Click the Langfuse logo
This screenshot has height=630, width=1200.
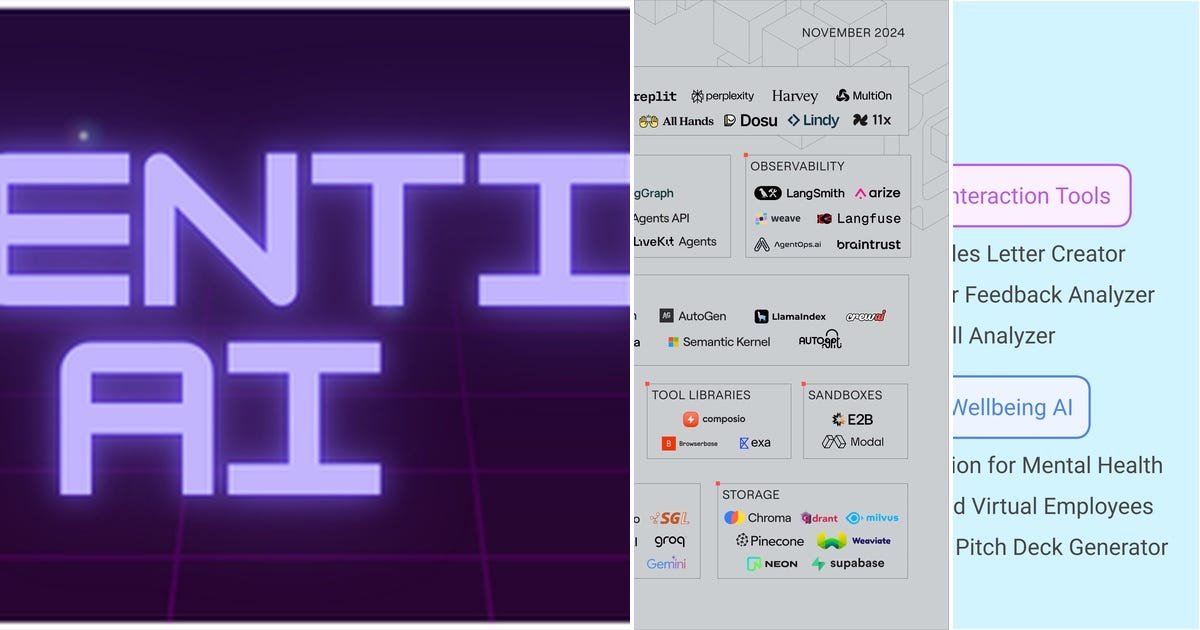(x=857, y=218)
